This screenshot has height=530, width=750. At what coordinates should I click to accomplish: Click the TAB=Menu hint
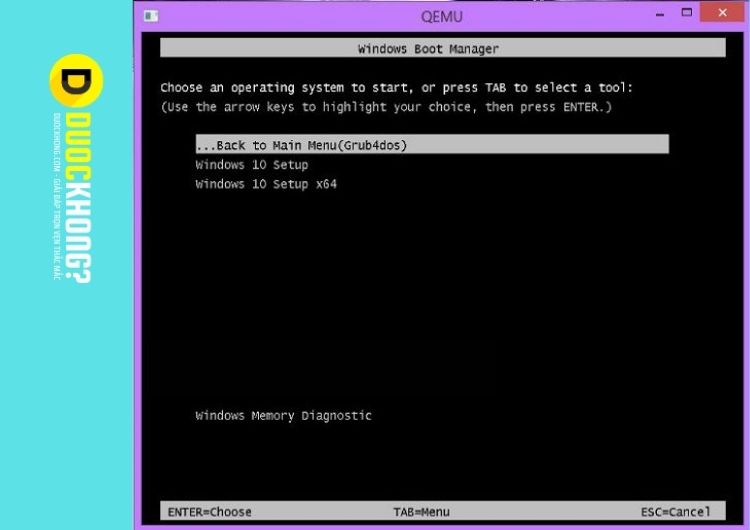421,512
